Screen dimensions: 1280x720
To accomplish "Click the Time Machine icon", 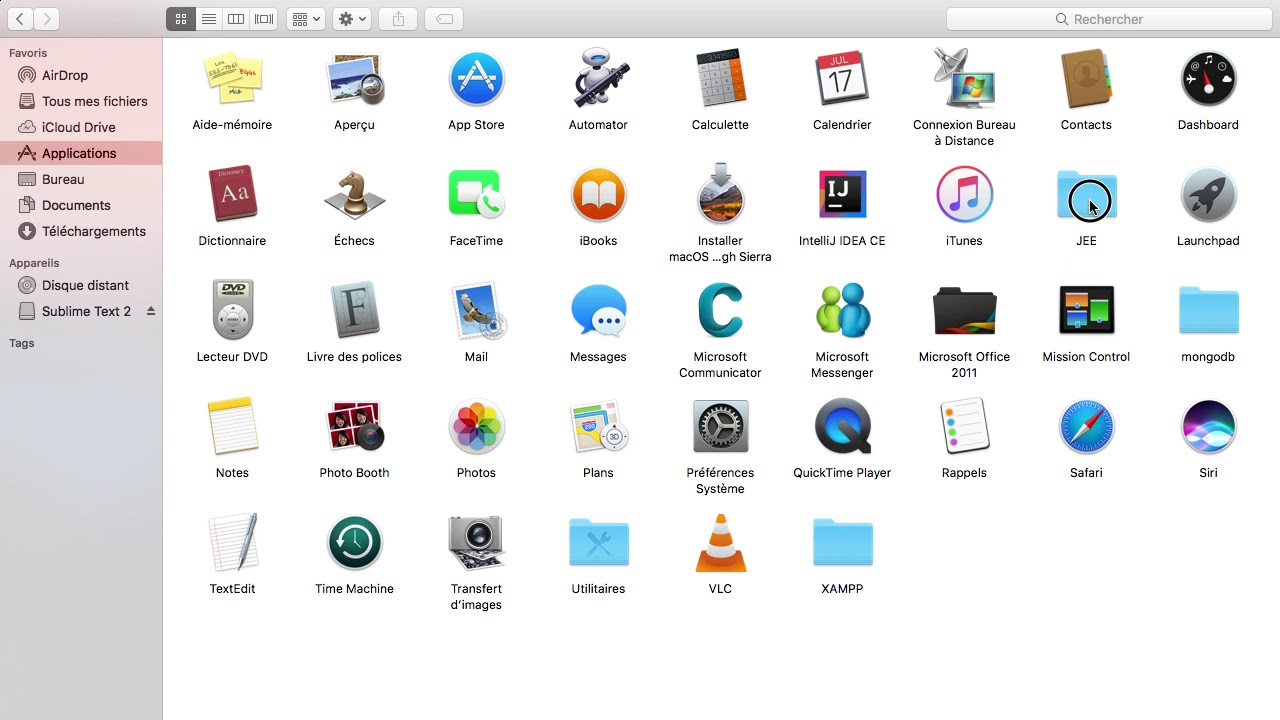I will pyautogui.click(x=354, y=543).
